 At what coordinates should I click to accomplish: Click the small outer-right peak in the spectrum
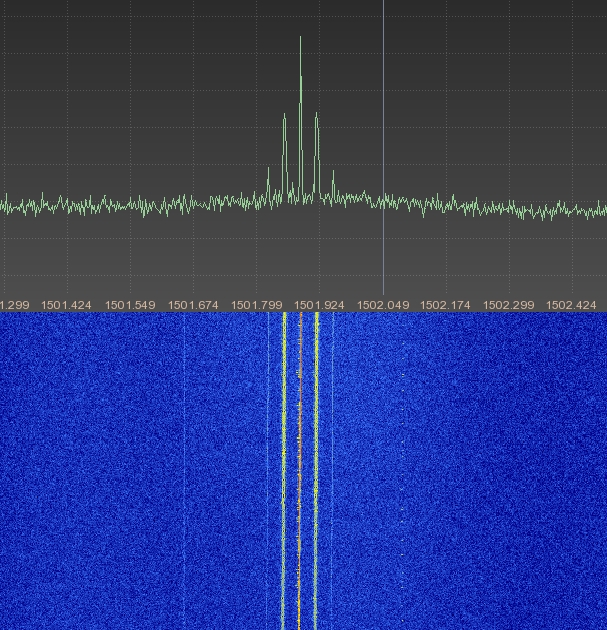pos(332,174)
